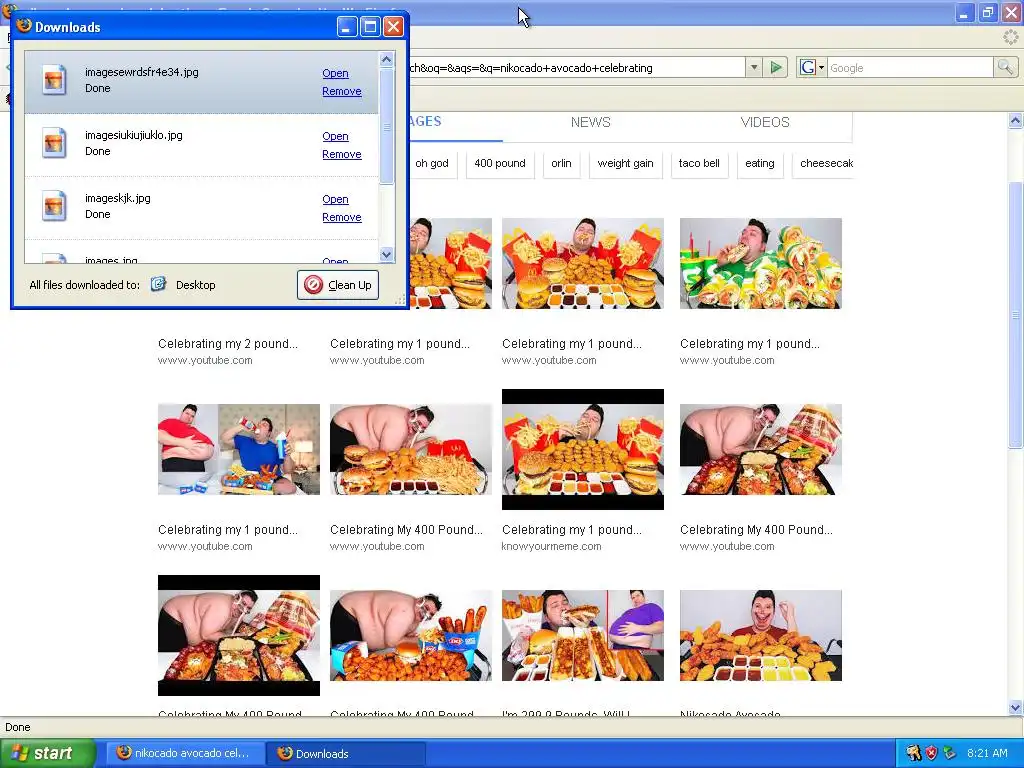
Task: Click the first system tray icon
Action: 913,753
